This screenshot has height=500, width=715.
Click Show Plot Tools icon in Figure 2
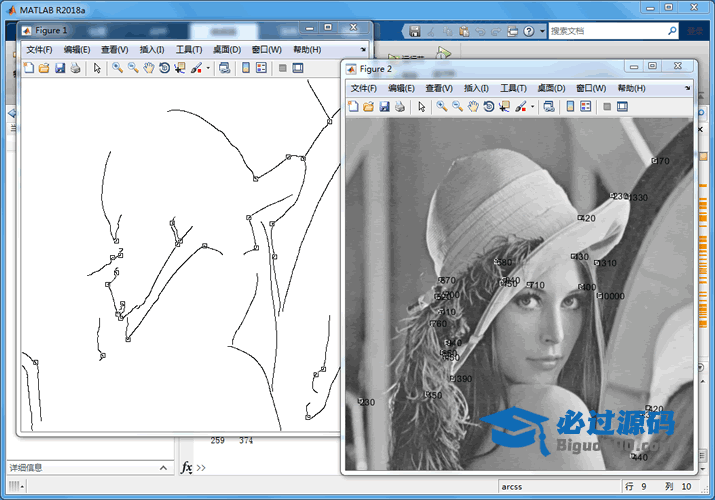tap(622, 107)
